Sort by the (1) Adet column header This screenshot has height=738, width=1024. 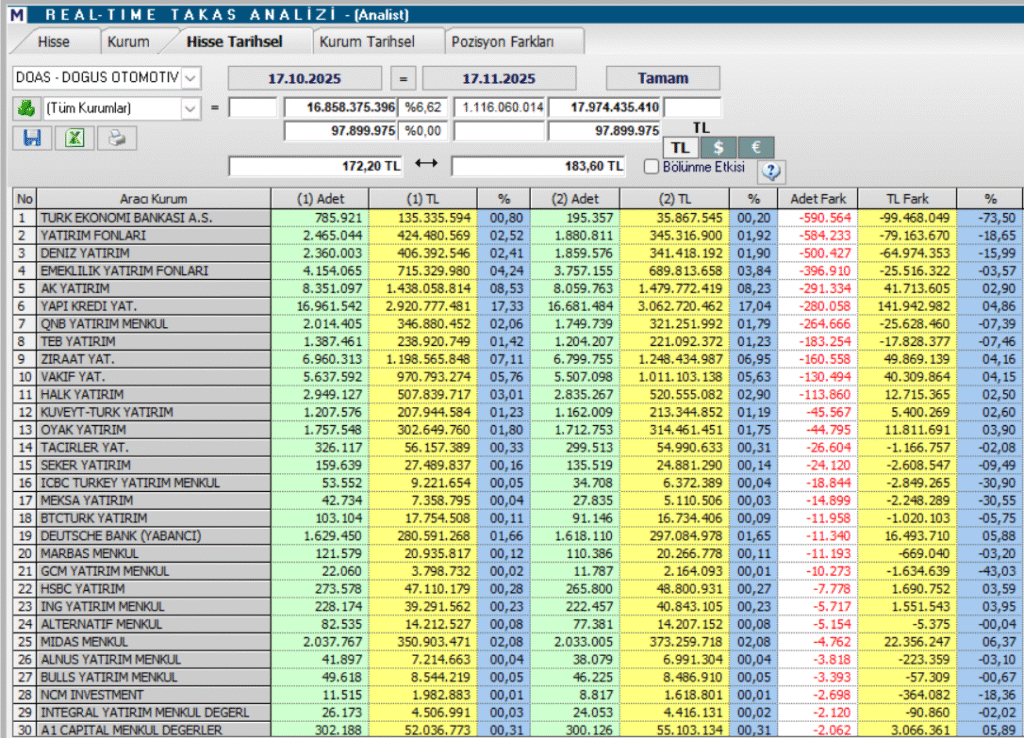pos(320,199)
